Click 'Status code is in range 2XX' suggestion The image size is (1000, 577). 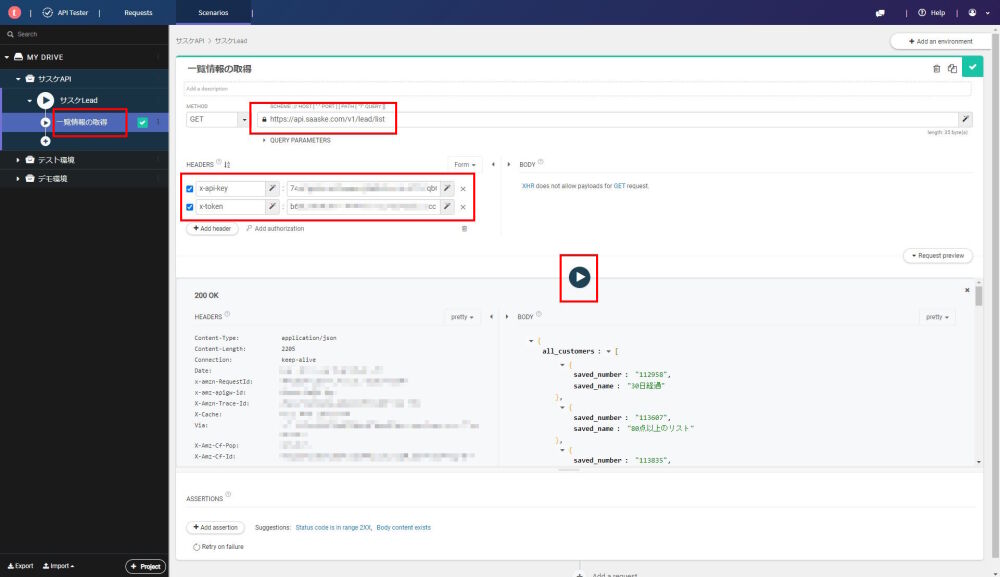[x=333, y=527]
